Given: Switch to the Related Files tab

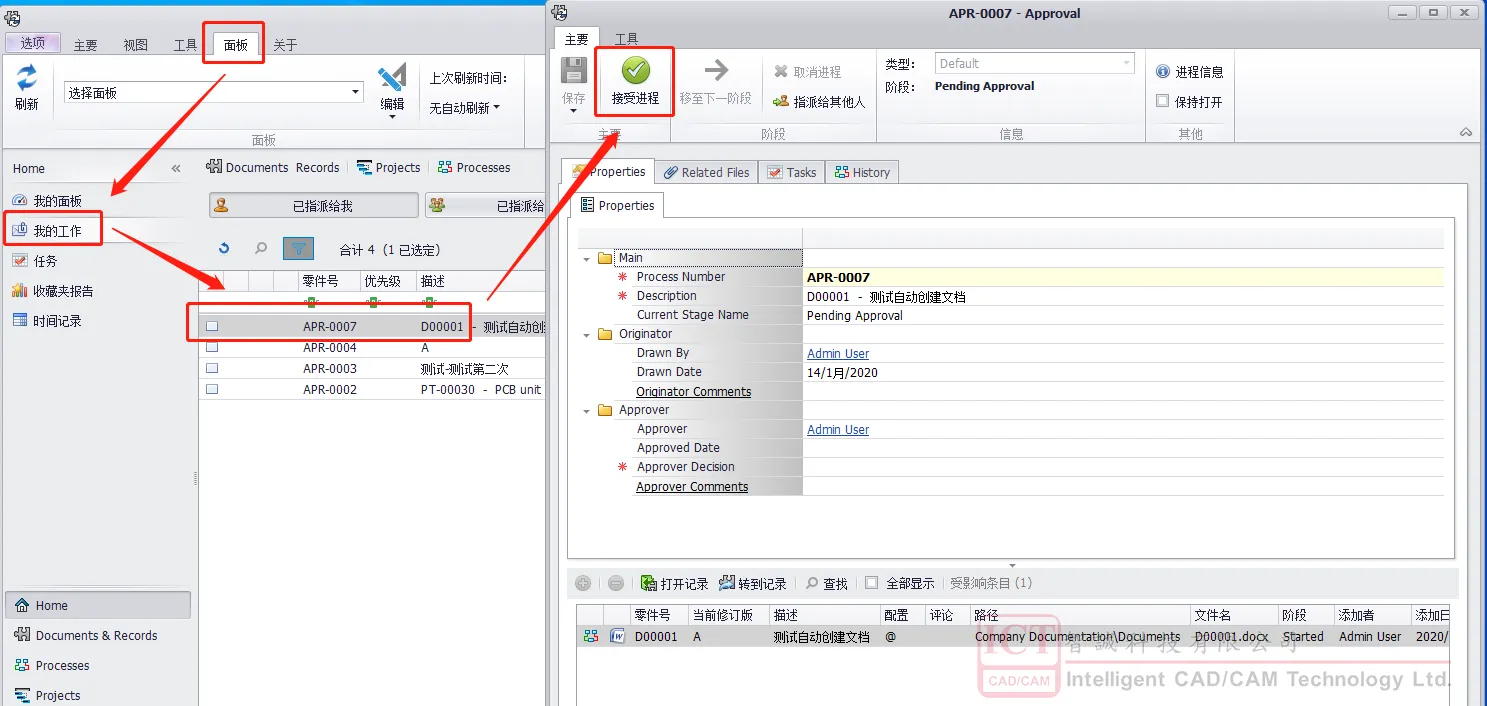Looking at the screenshot, I should pos(706,172).
